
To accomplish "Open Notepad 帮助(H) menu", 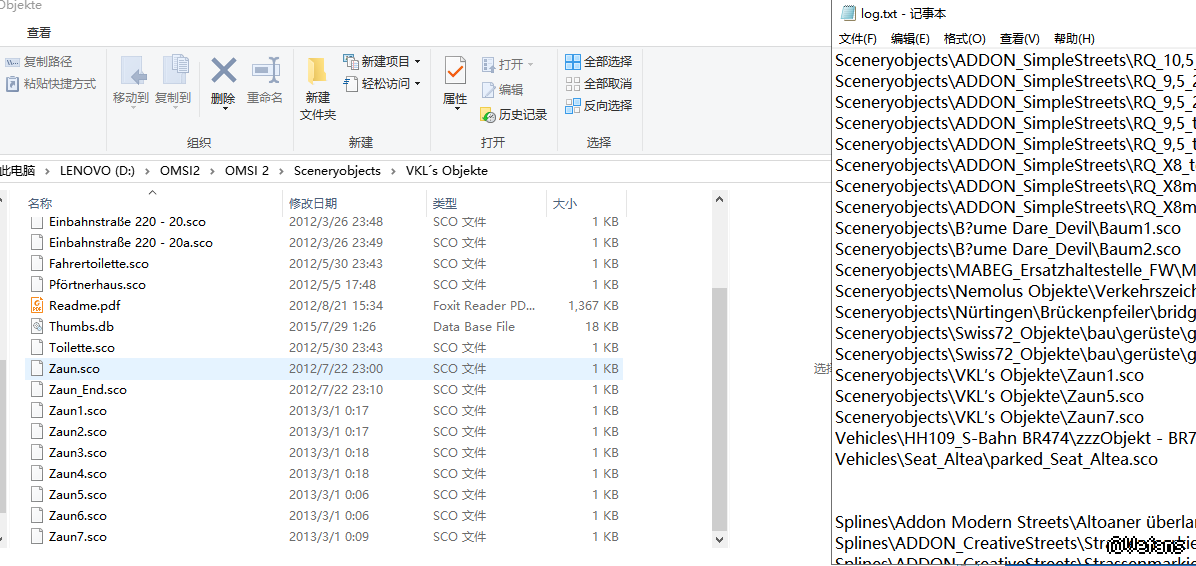I will click(x=1074, y=39).
